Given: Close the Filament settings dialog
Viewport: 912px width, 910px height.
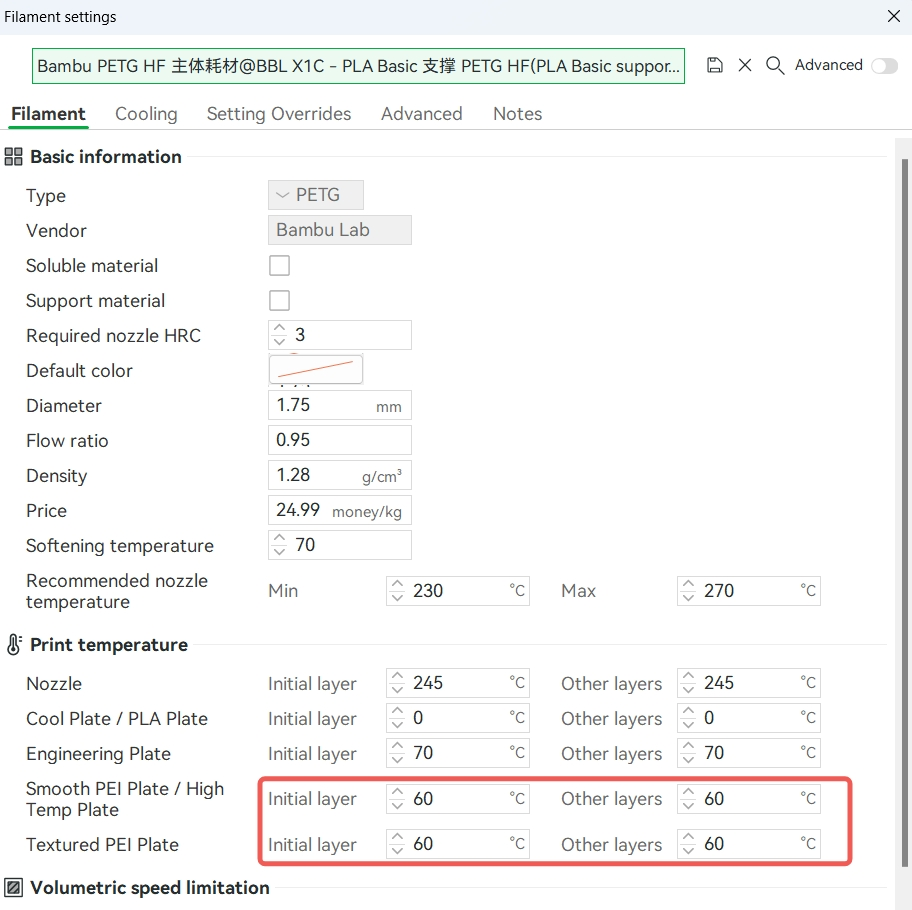Looking at the screenshot, I should pyautogui.click(x=894, y=16).
